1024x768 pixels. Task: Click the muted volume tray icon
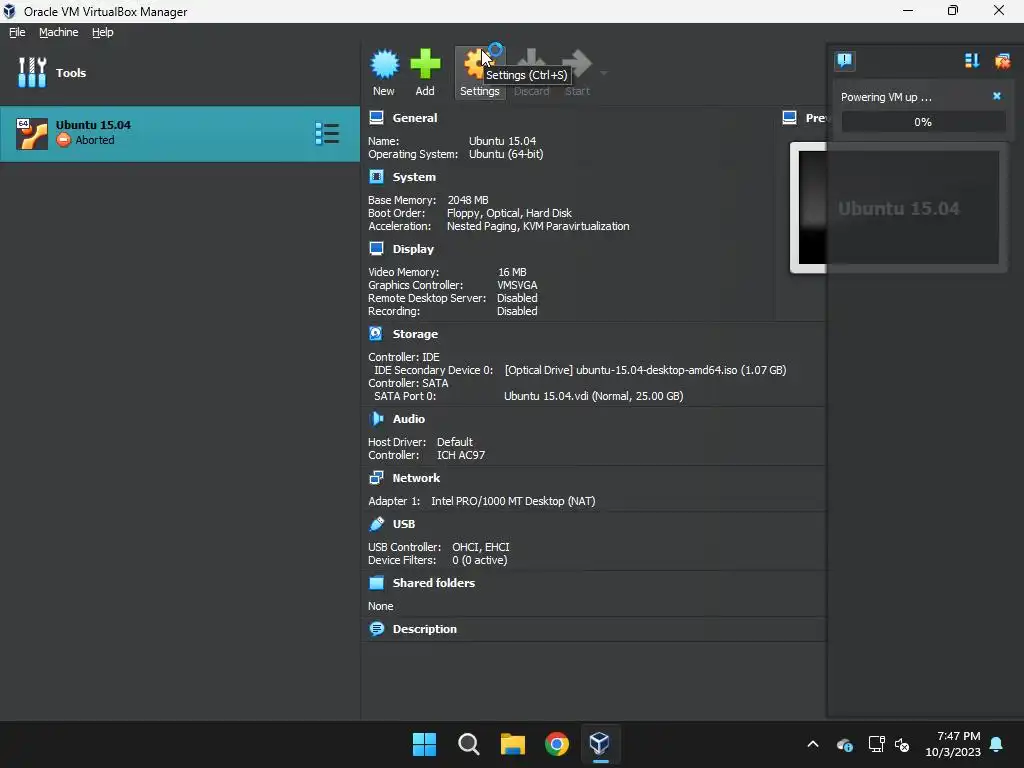point(903,744)
